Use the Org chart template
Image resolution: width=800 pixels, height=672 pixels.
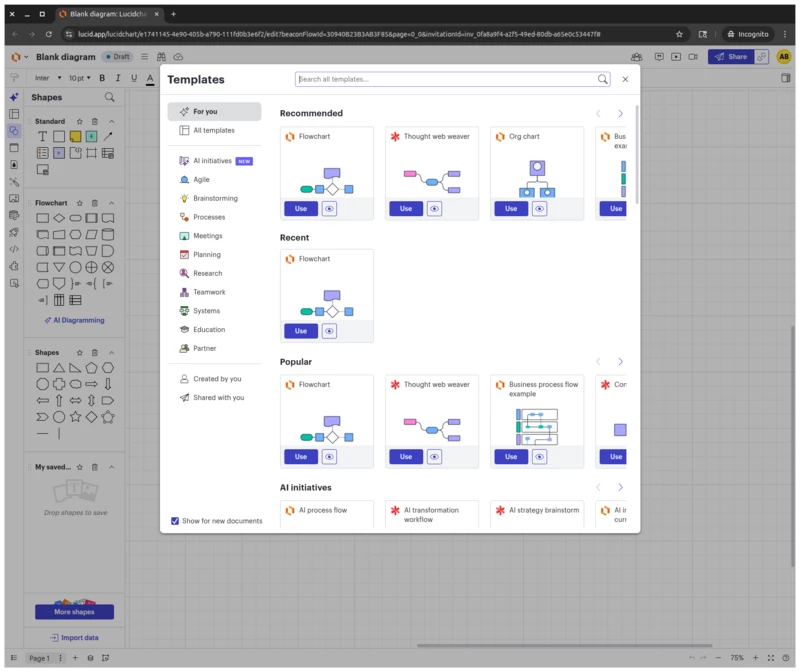[511, 209]
